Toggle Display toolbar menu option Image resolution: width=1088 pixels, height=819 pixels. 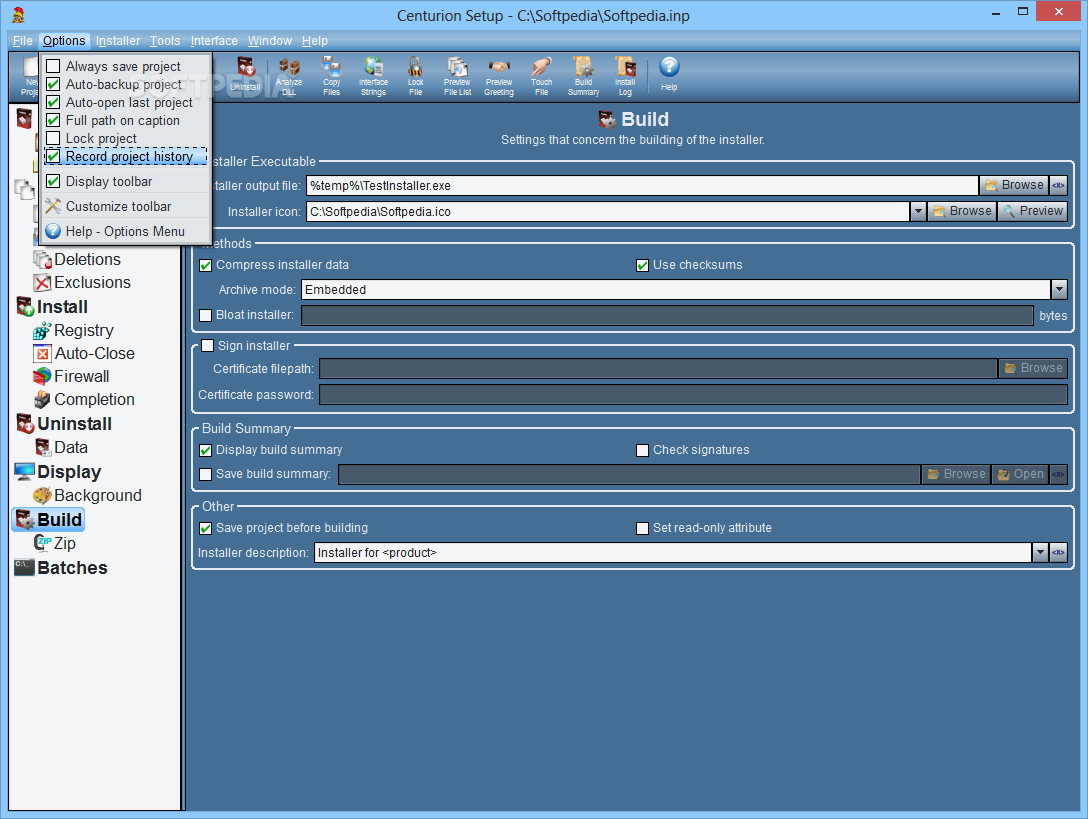[x=125, y=181]
